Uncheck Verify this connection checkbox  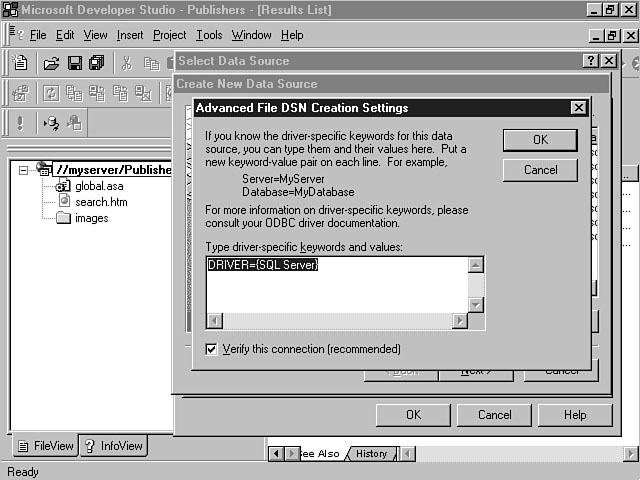point(211,349)
